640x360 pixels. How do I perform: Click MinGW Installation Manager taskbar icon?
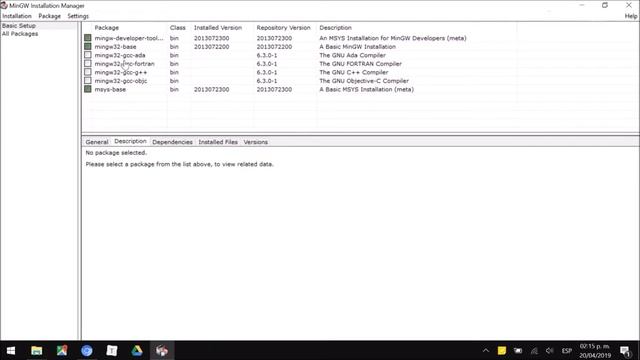tap(162, 351)
